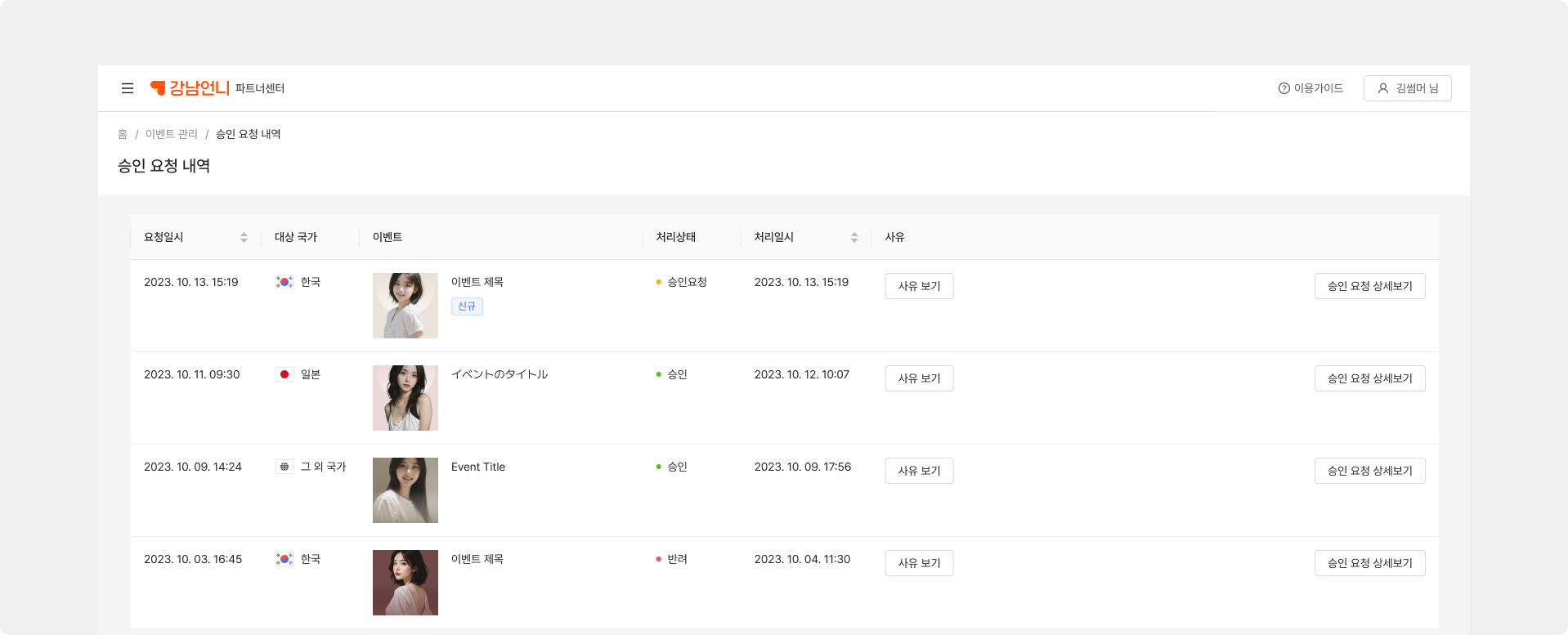Go to 홈 in the breadcrumb
This screenshot has width=1568, height=635.
[123, 134]
